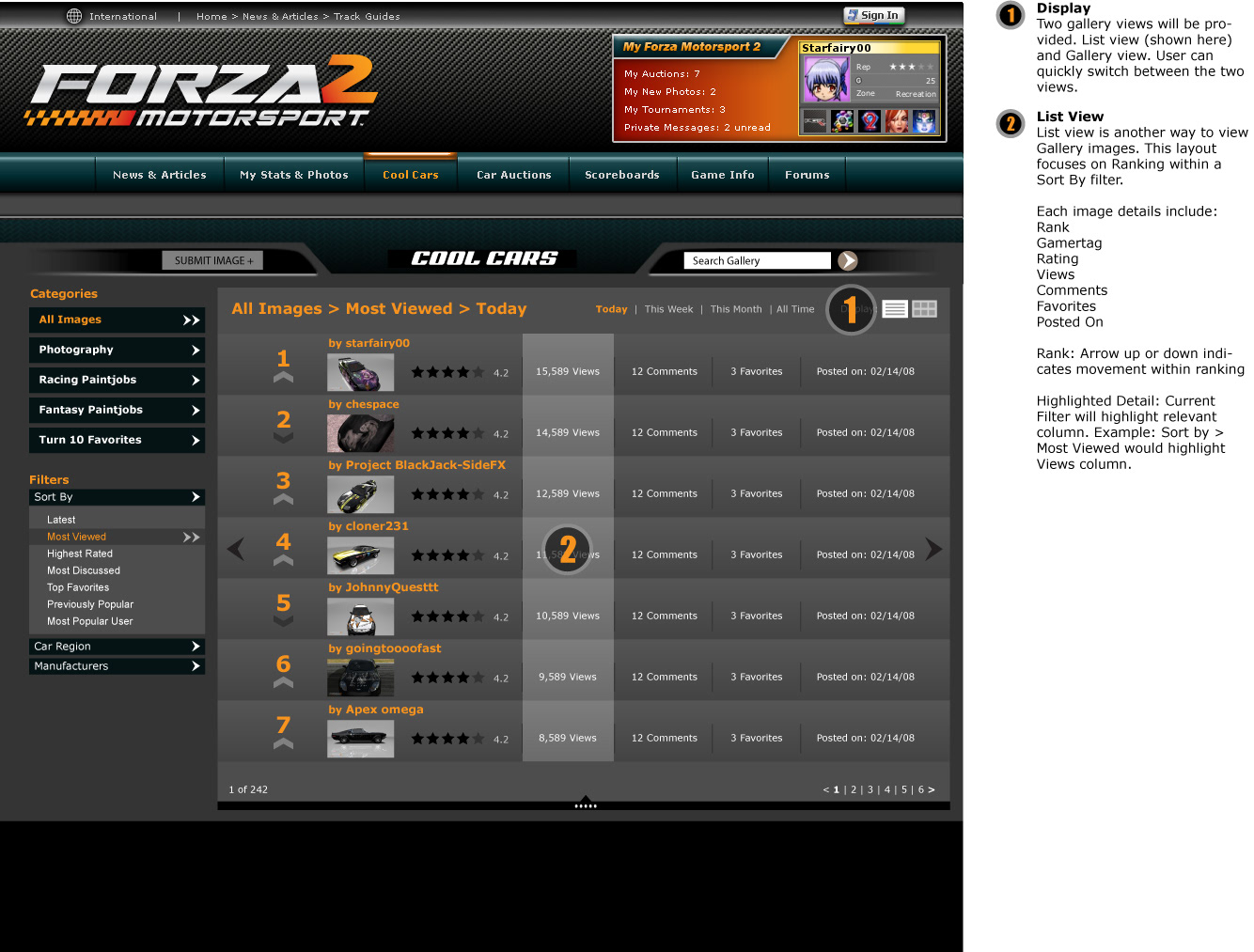Image resolution: width=1254 pixels, height=952 pixels.
Task: Click first friend avatar in profile box
Action: click(814, 121)
